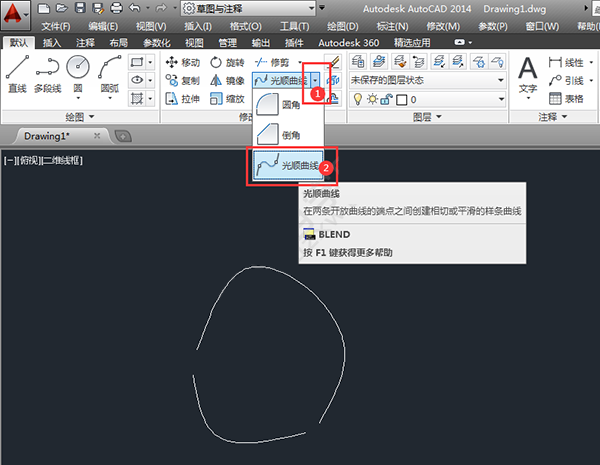Click the rectangle draw tool icon
Image resolution: width=600 pixels, height=465 pixels.
137,62
